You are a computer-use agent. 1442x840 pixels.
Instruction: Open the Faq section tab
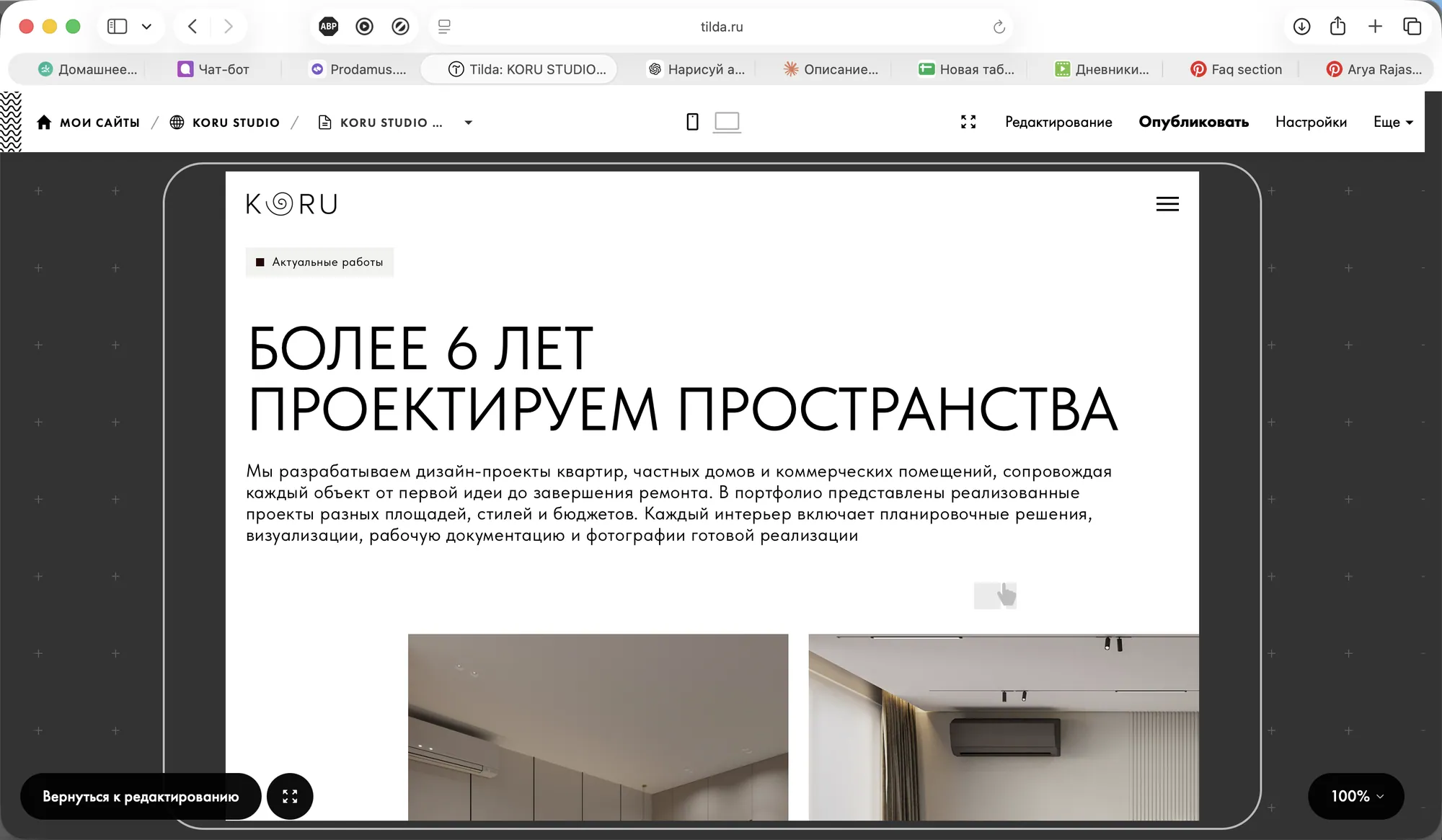[x=1237, y=69]
